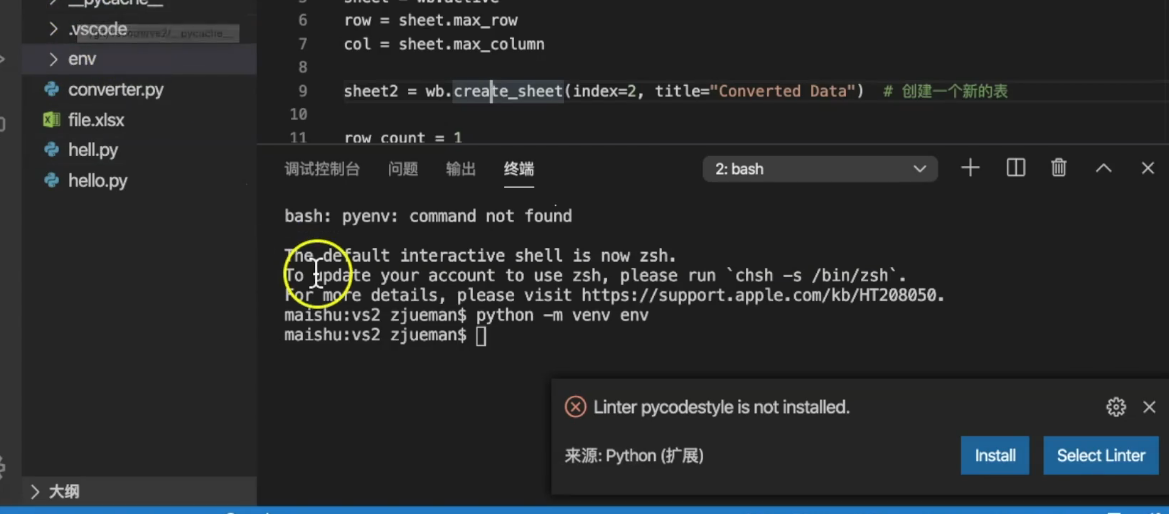Open the terminal selector dropdown '2: bash'
Viewport: 1169px width, 514px height.
click(820, 169)
